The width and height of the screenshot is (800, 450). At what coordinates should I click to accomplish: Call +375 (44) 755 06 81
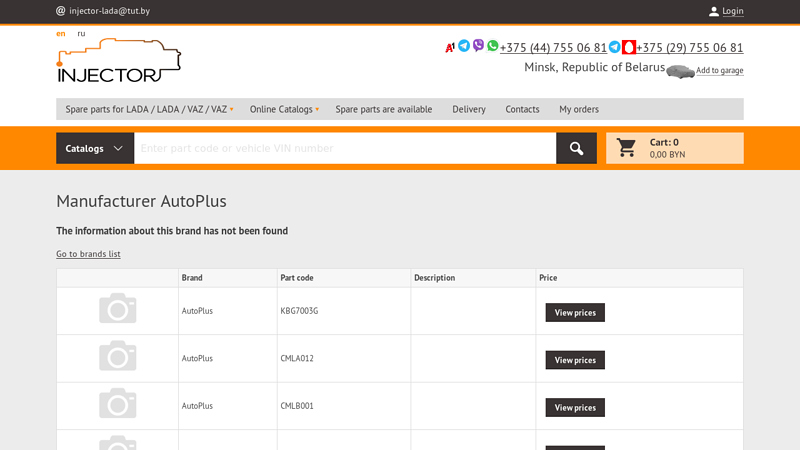click(553, 47)
